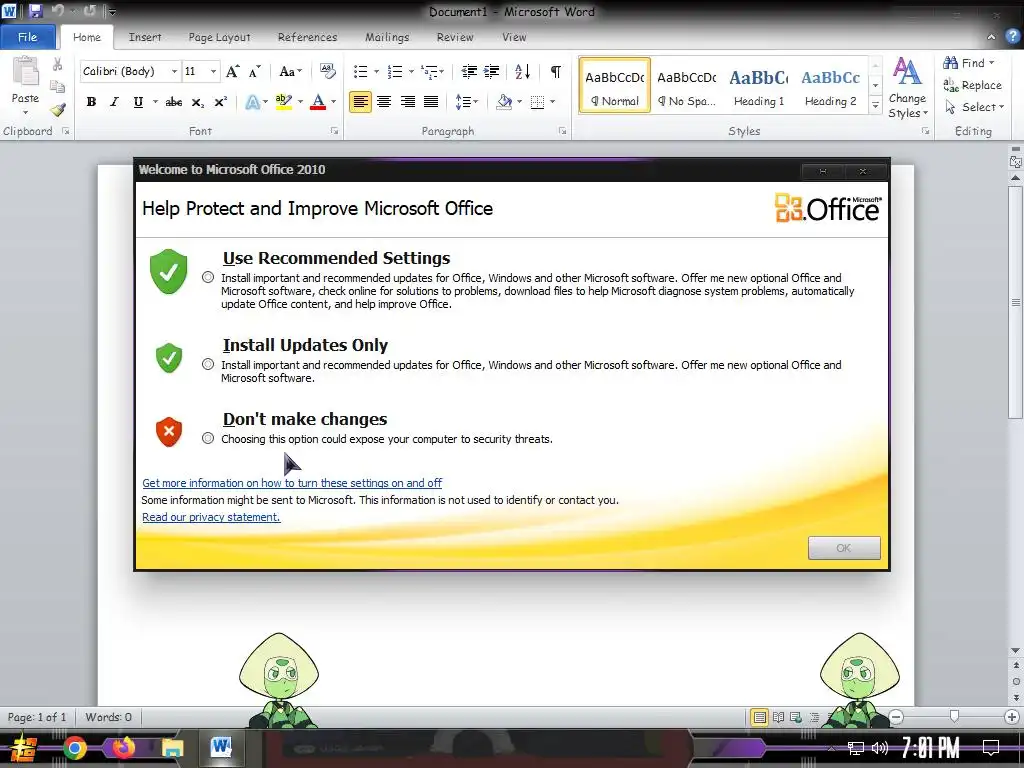This screenshot has height=768, width=1024.
Task: Decrease the paragraph indent
Action: tap(469, 71)
